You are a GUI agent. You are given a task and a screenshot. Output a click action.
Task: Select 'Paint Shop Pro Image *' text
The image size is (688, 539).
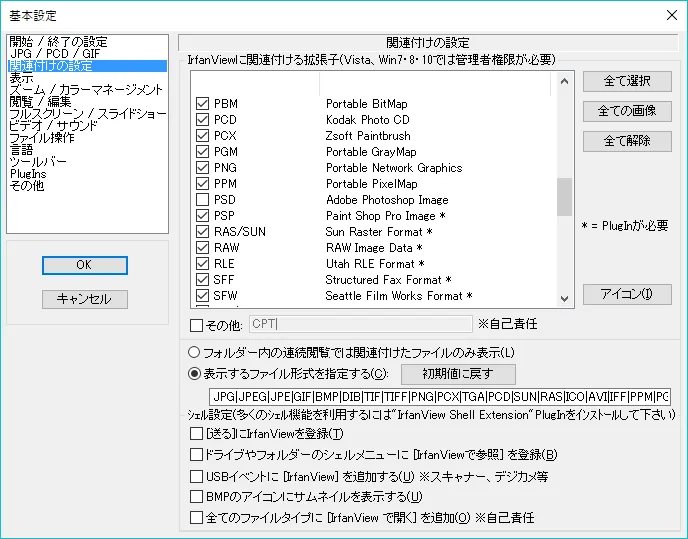[386, 216]
